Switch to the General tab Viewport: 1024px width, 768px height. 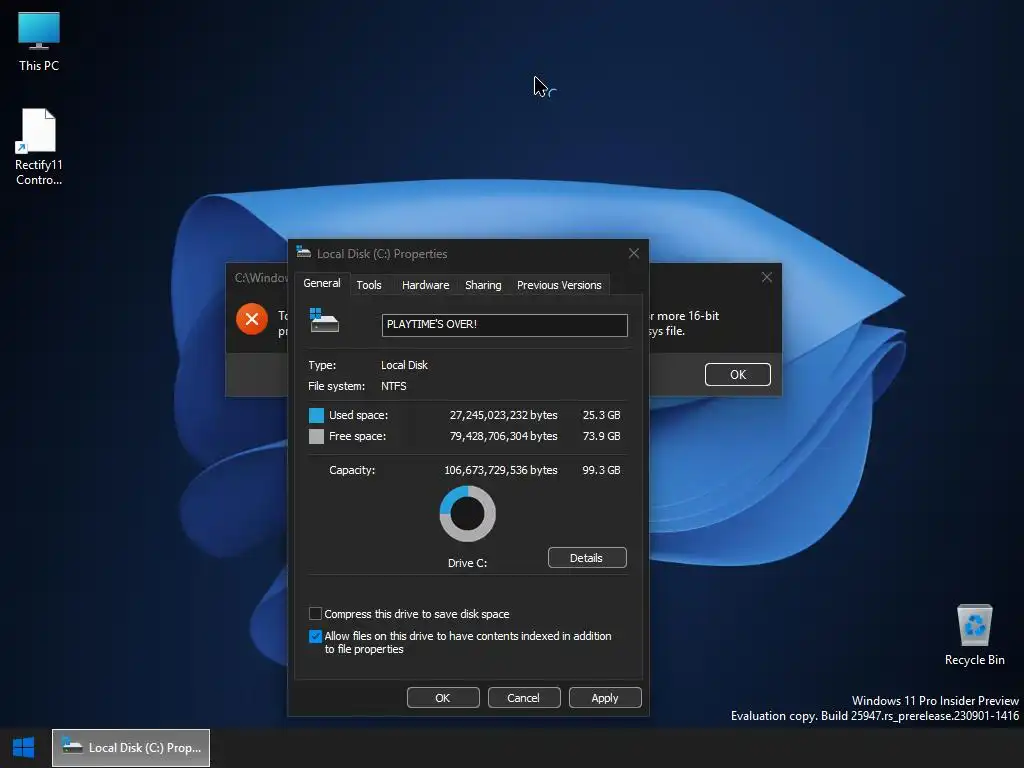click(x=322, y=283)
